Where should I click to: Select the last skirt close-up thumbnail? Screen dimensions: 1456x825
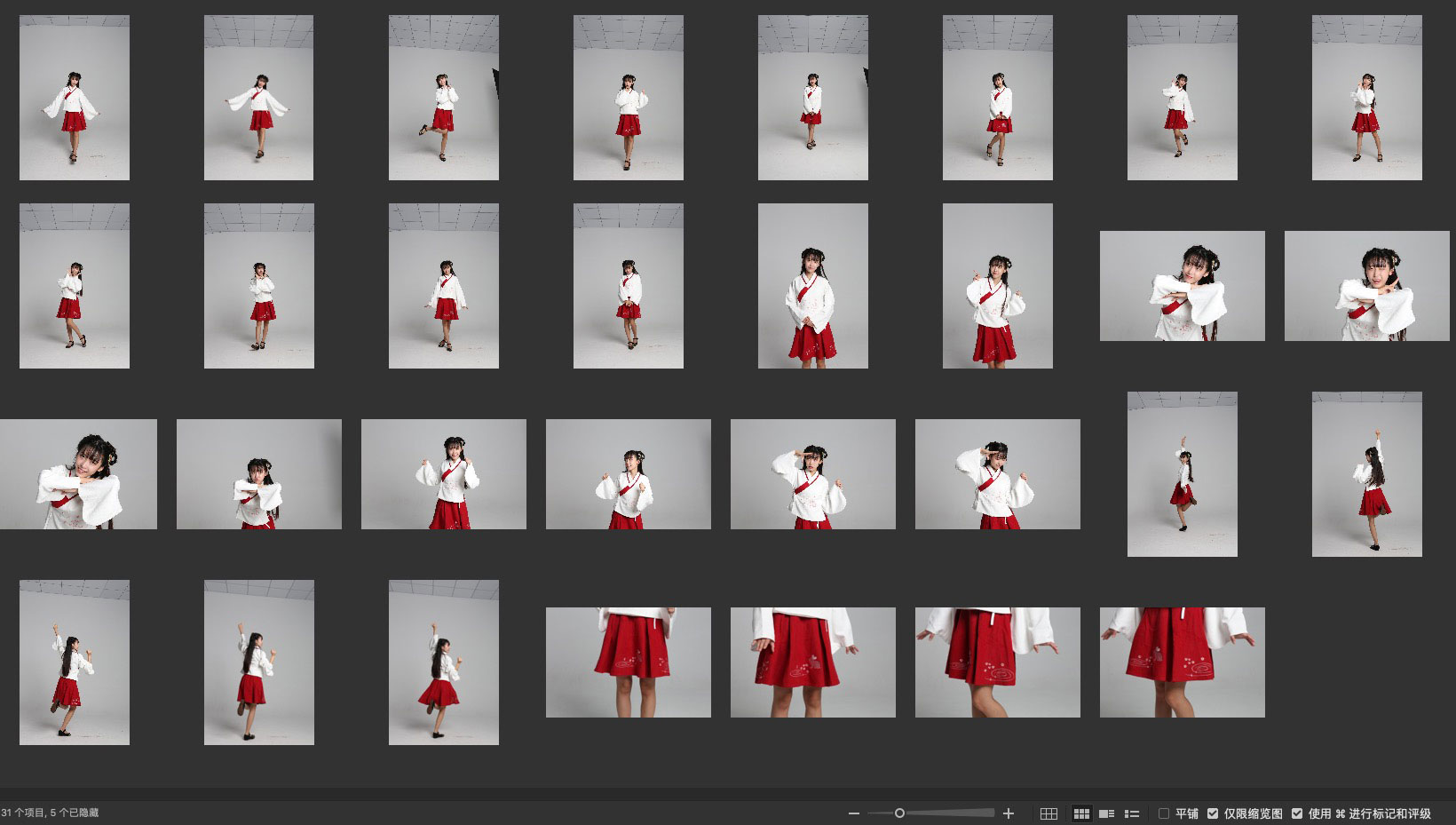pos(1182,662)
